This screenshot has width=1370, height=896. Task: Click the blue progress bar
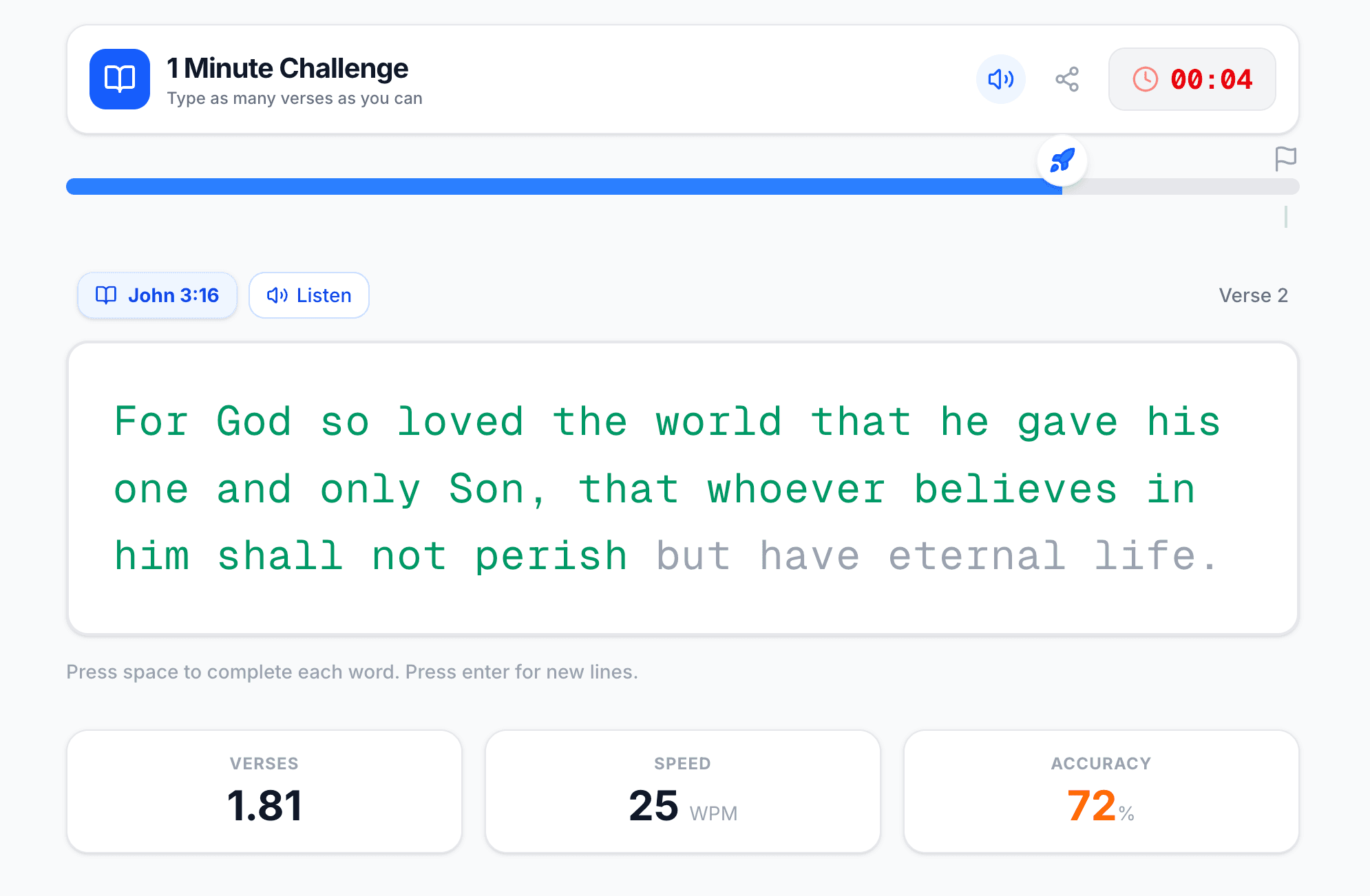(x=551, y=186)
